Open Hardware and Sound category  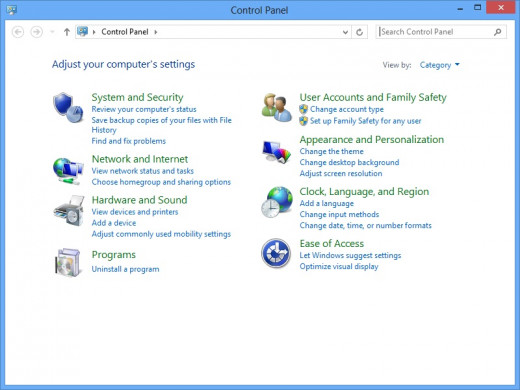pos(139,200)
